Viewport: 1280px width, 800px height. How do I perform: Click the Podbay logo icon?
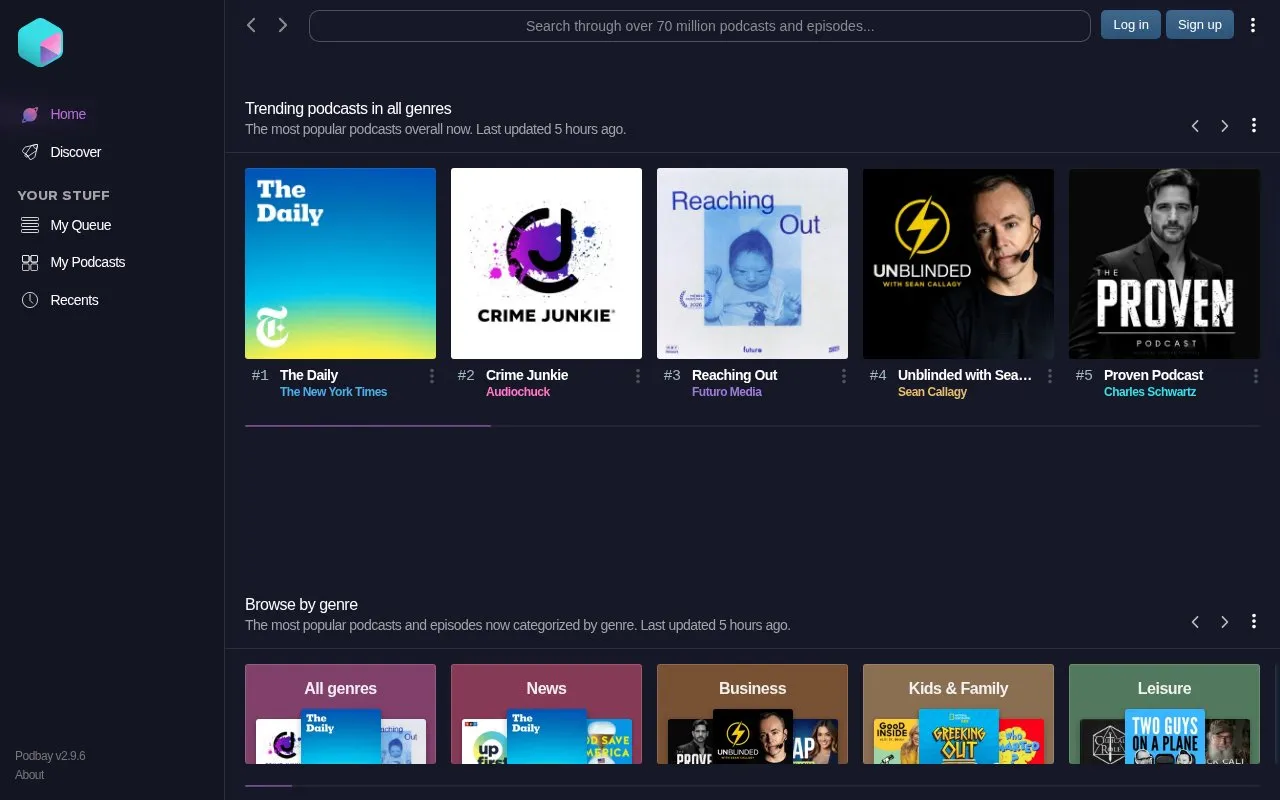click(x=40, y=42)
